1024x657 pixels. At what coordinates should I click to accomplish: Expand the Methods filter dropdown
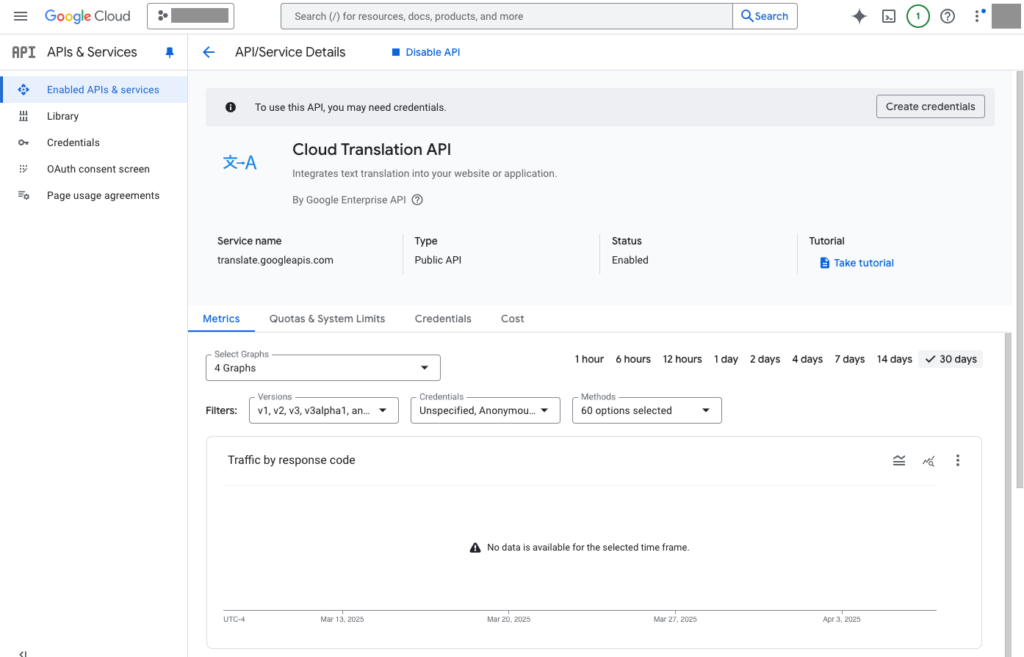[647, 410]
